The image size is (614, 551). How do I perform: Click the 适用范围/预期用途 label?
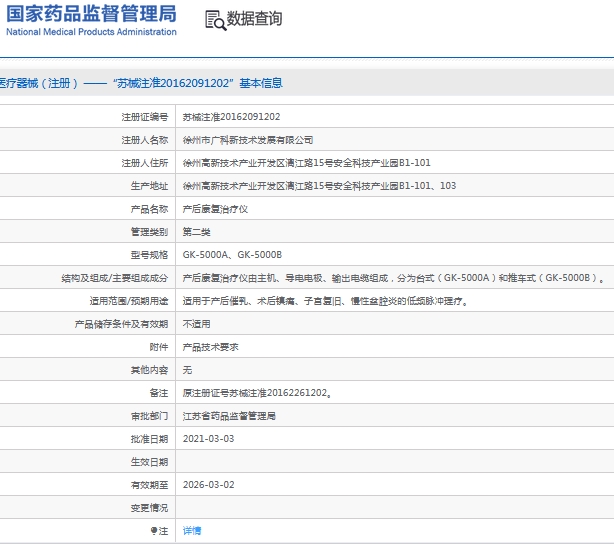pyautogui.click(x=129, y=301)
